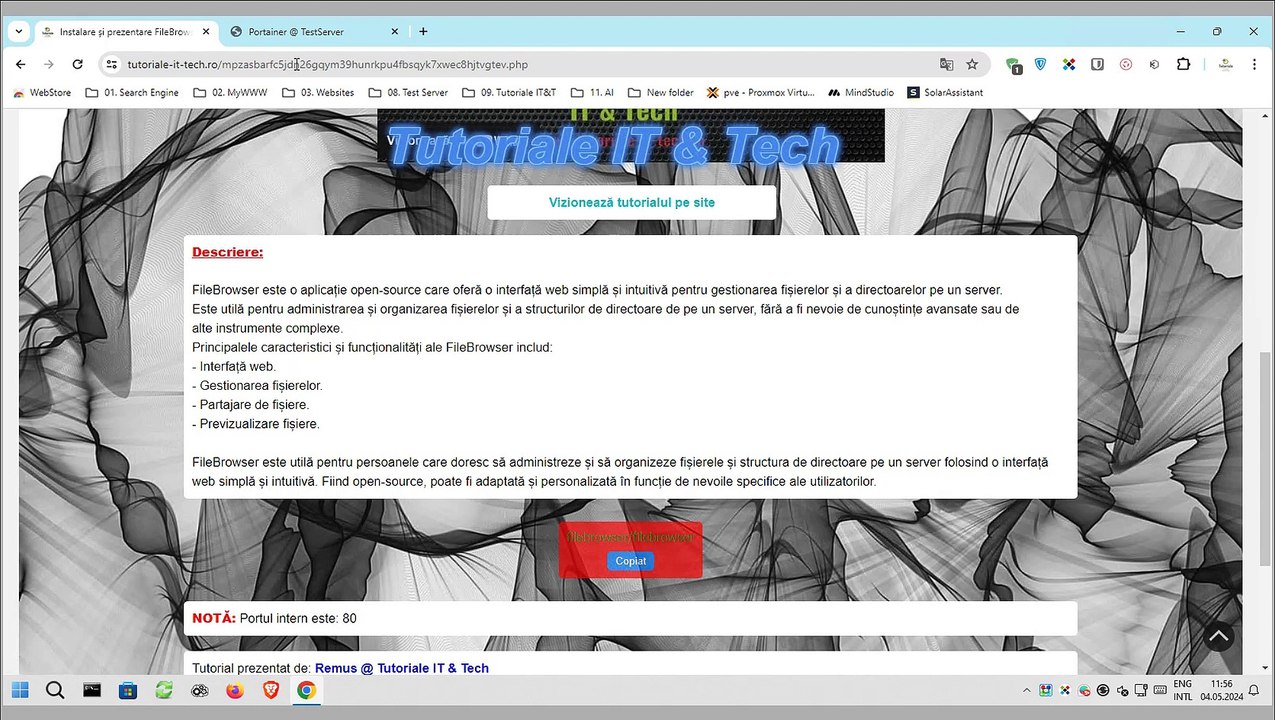Show hidden system tray icons

tap(1026, 690)
